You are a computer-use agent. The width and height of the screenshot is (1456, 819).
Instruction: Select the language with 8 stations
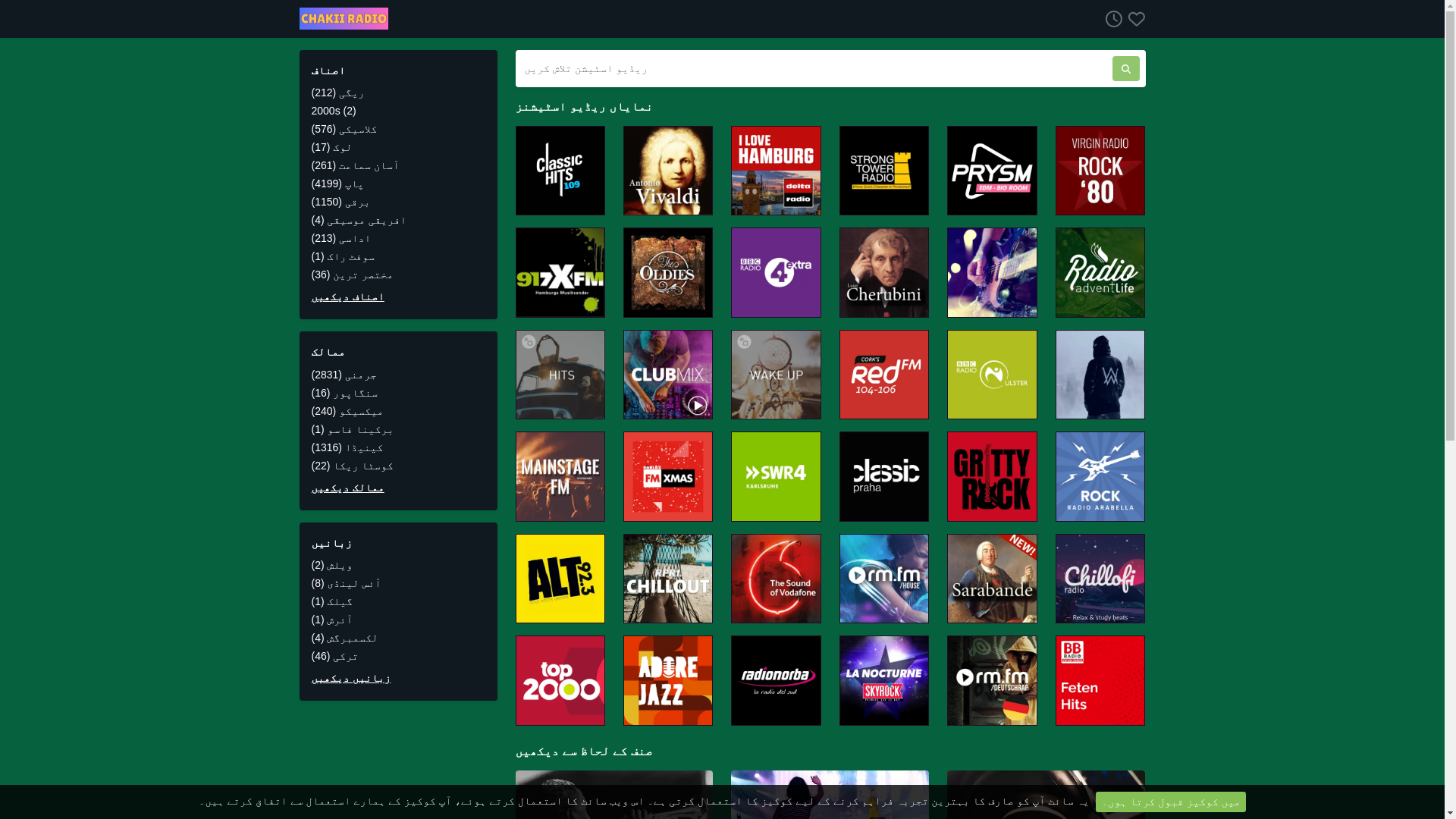pos(347,583)
